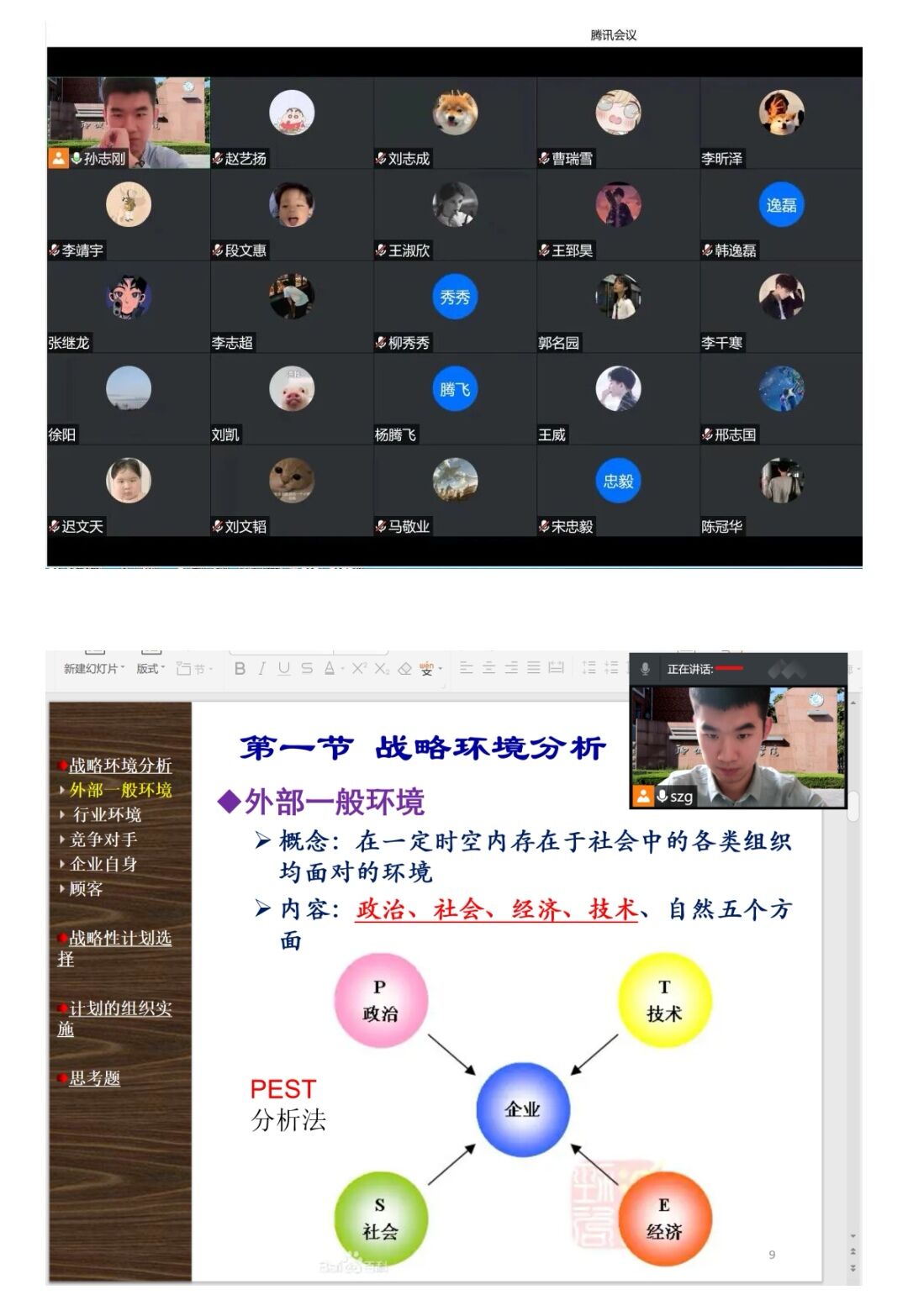Image resolution: width=908 pixels, height=1316 pixels.
Task: Apply distributed text alignment
Action: click(556, 668)
